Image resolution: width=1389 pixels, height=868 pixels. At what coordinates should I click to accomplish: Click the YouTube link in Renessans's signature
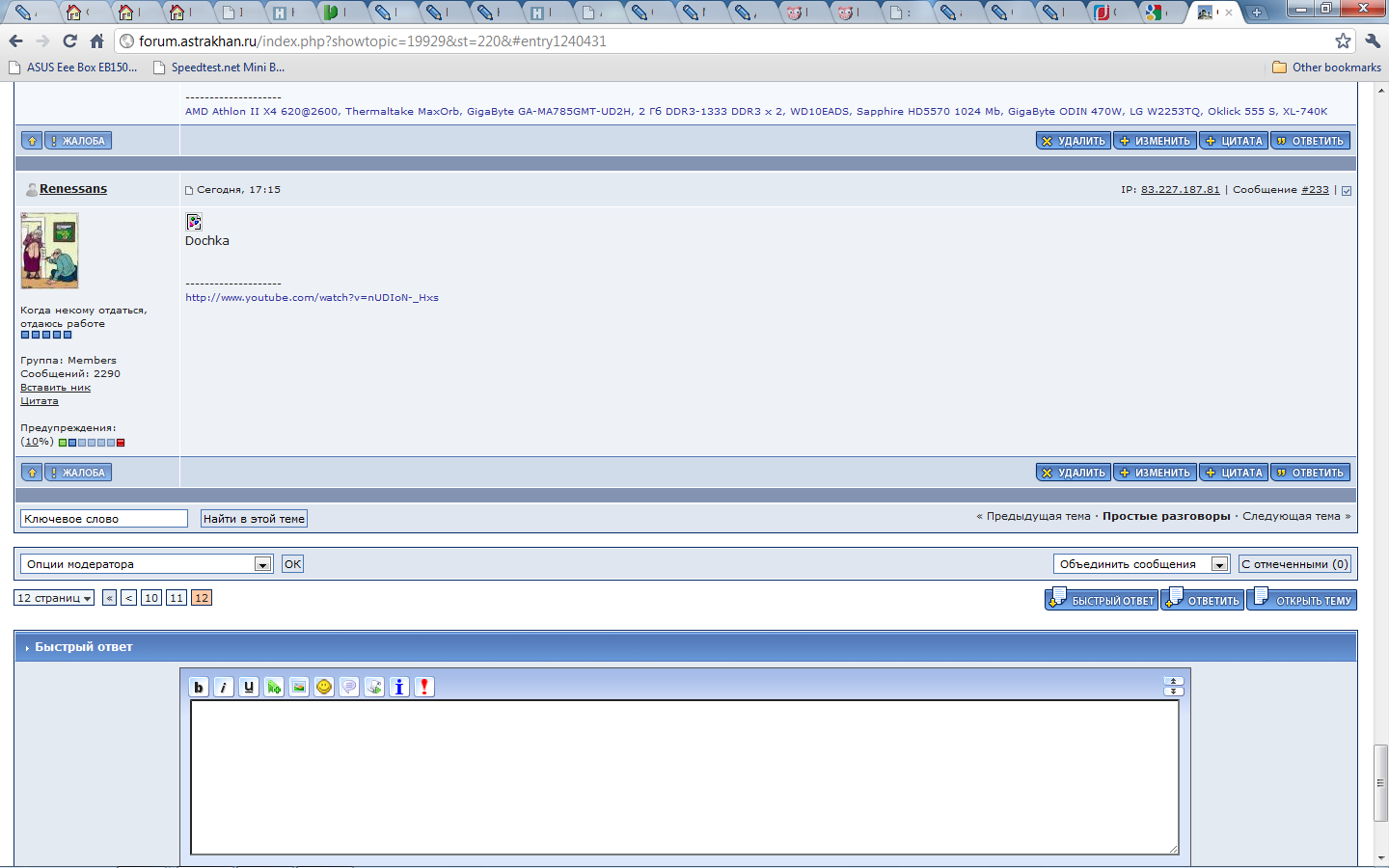point(312,298)
